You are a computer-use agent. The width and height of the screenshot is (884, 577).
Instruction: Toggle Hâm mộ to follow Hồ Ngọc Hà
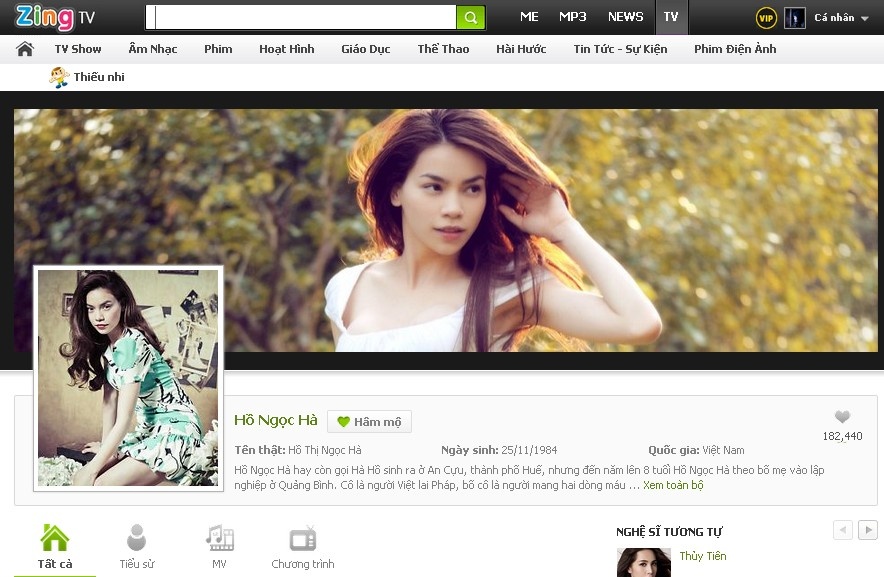(x=369, y=421)
